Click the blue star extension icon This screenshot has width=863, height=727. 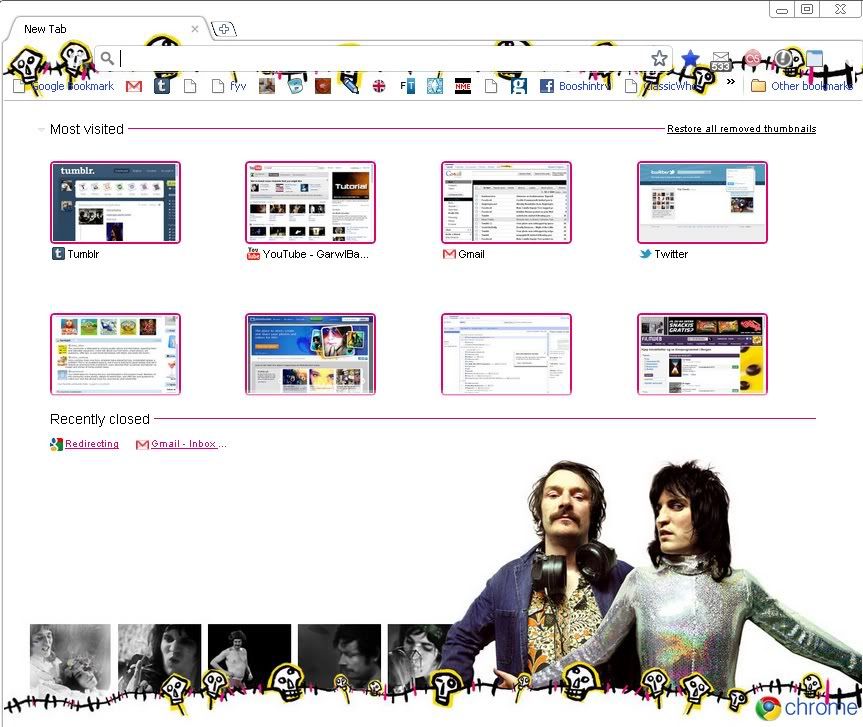[x=690, y=59]
